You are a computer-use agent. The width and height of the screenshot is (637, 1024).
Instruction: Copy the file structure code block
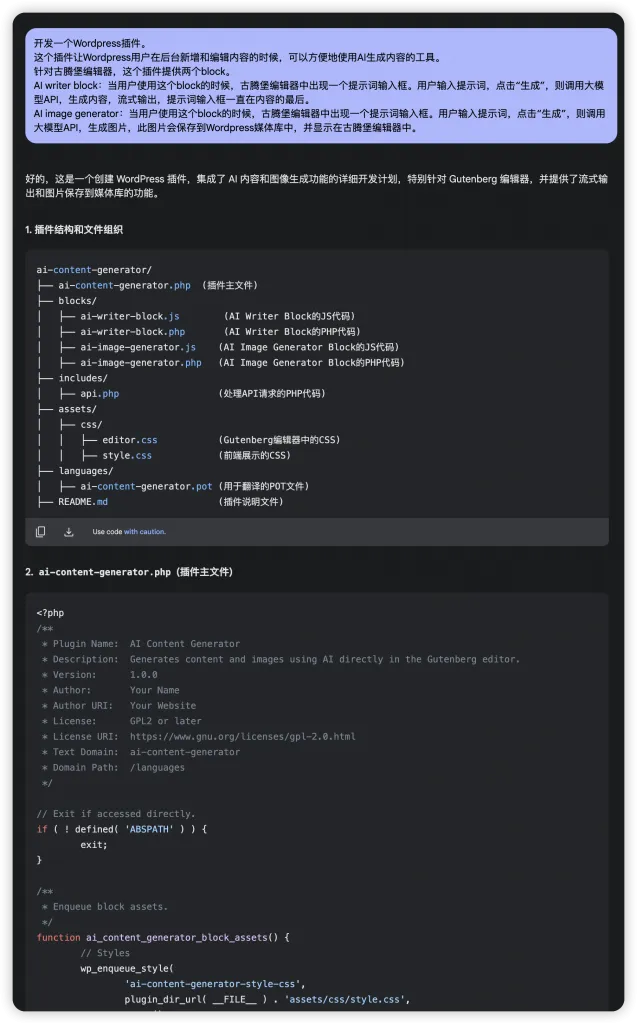pyautogui.click(x=41, y=532)
